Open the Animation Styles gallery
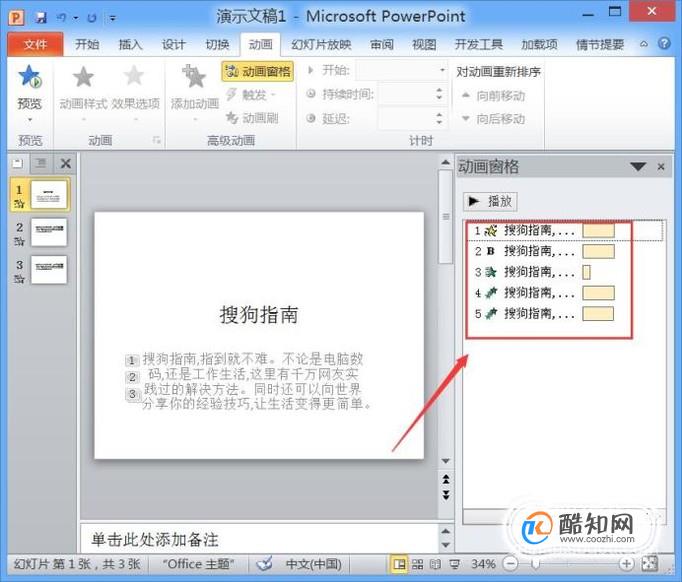 [x=83, y=91]
